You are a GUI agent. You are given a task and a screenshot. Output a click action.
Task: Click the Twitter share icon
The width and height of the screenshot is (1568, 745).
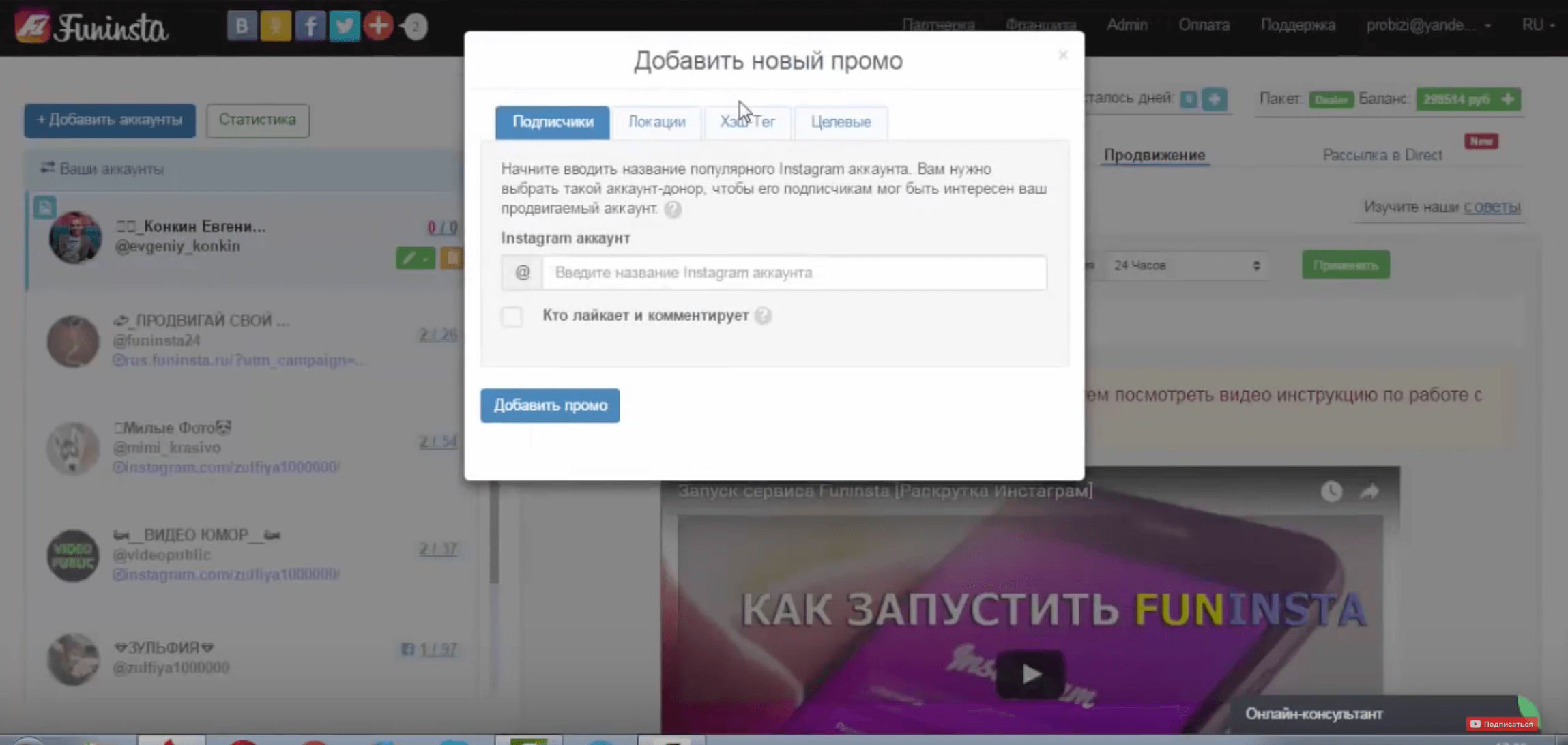click(344, 26)
